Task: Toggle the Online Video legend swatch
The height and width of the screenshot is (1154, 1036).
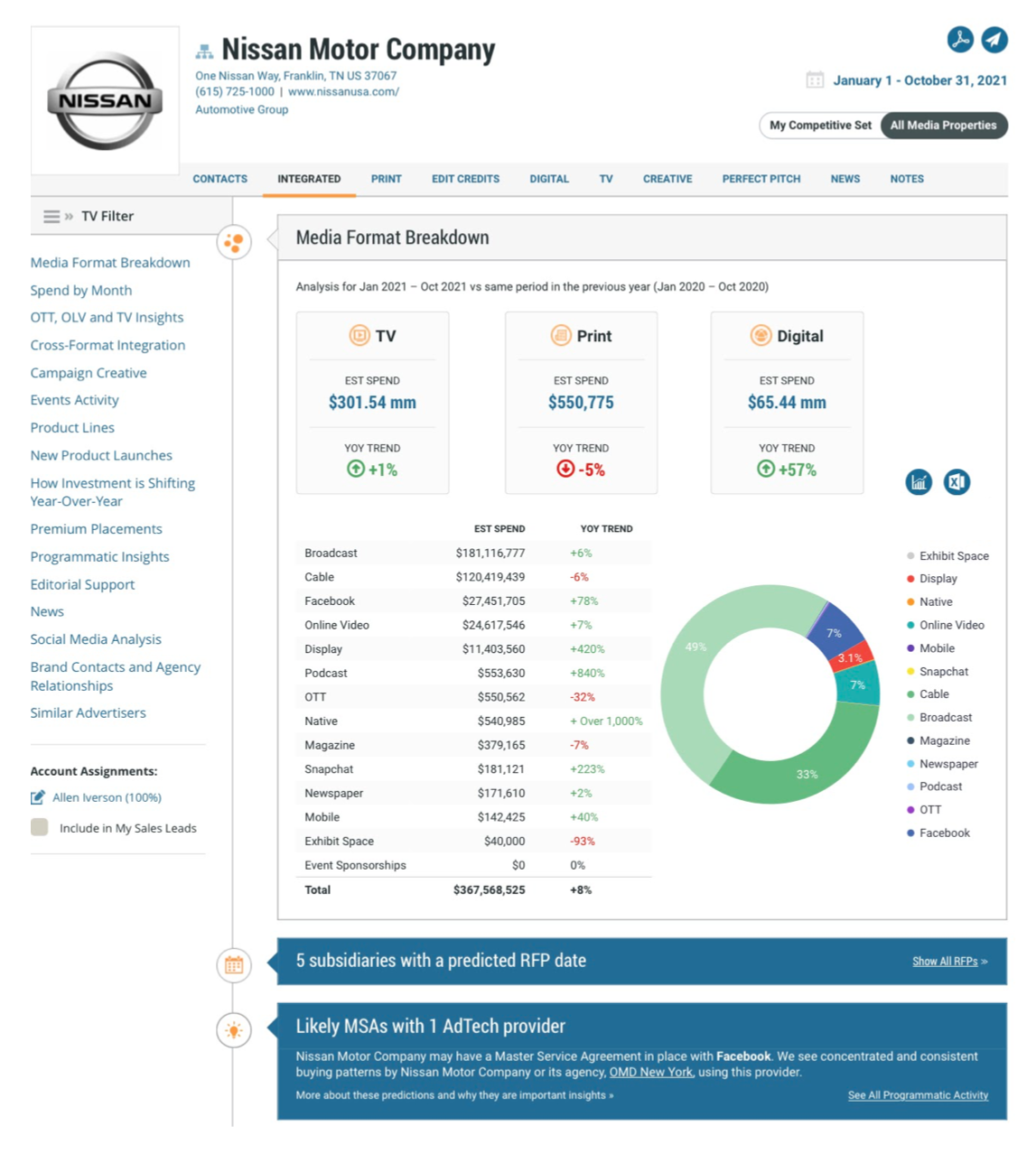Action: (910, 625)
